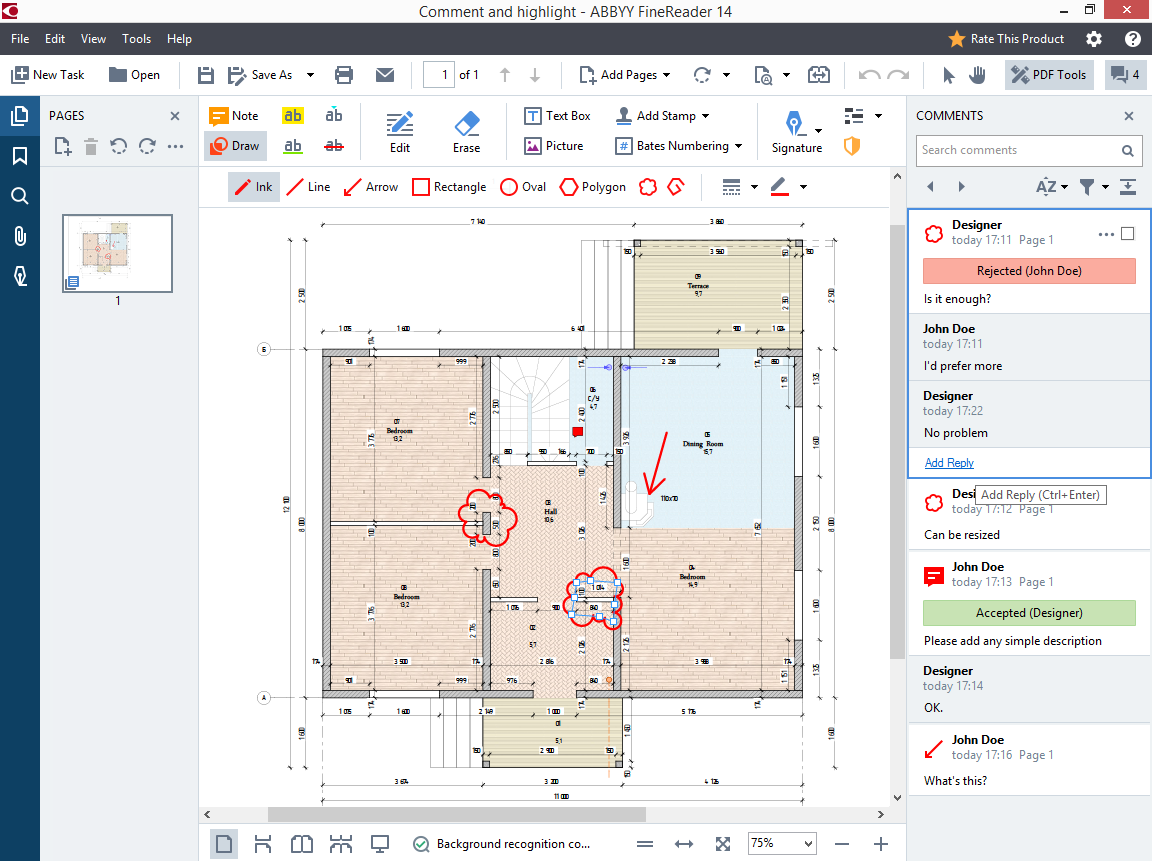Expand the Signature dropdown arrow
Image resolution: width=1152 pixels, height=861 pixels.
[818, 131]
